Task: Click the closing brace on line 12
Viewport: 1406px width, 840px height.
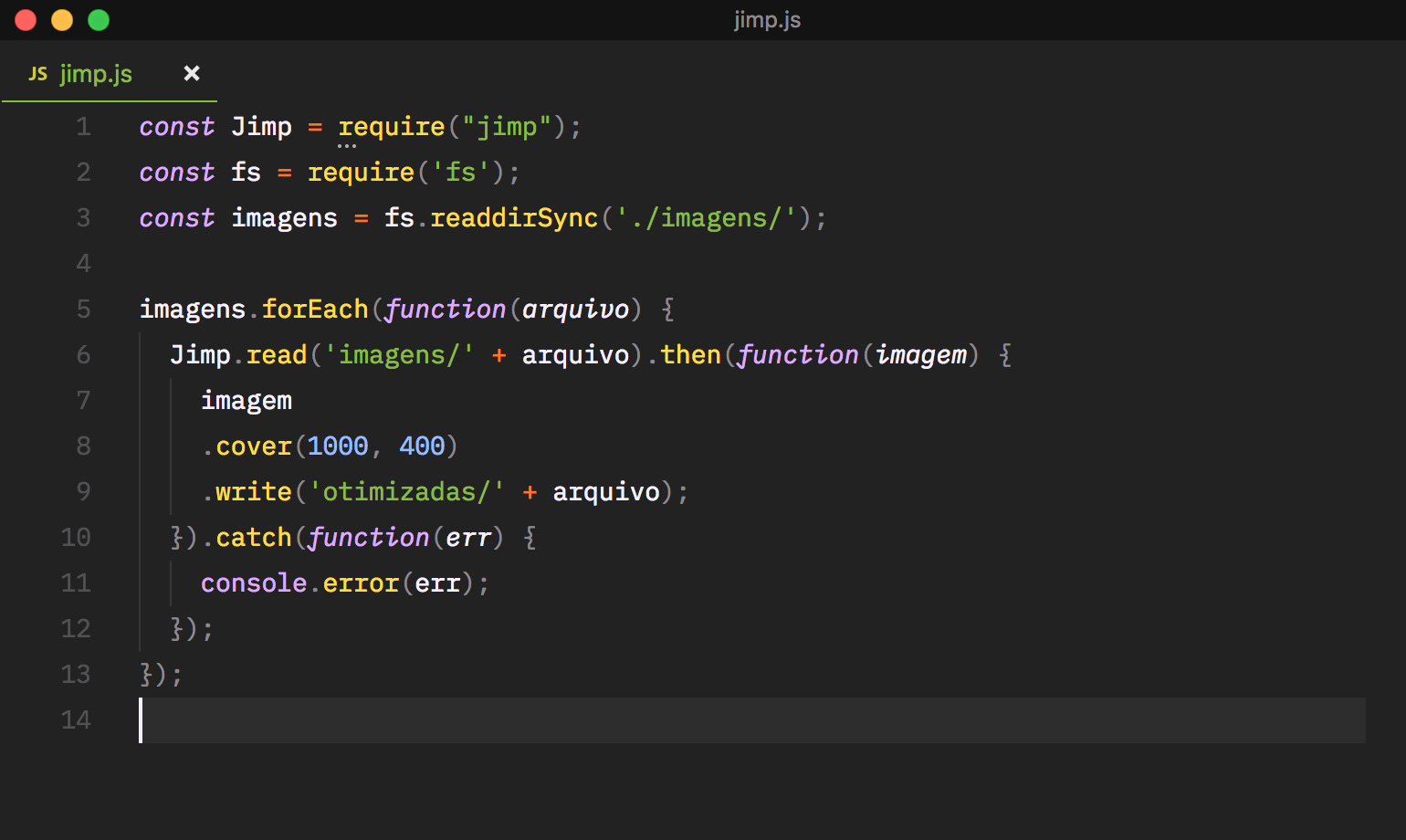Action: coord(177,629)
